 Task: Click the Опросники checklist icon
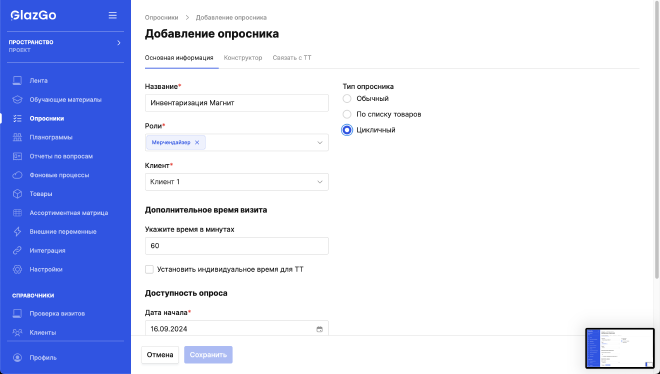pos(17,119)
